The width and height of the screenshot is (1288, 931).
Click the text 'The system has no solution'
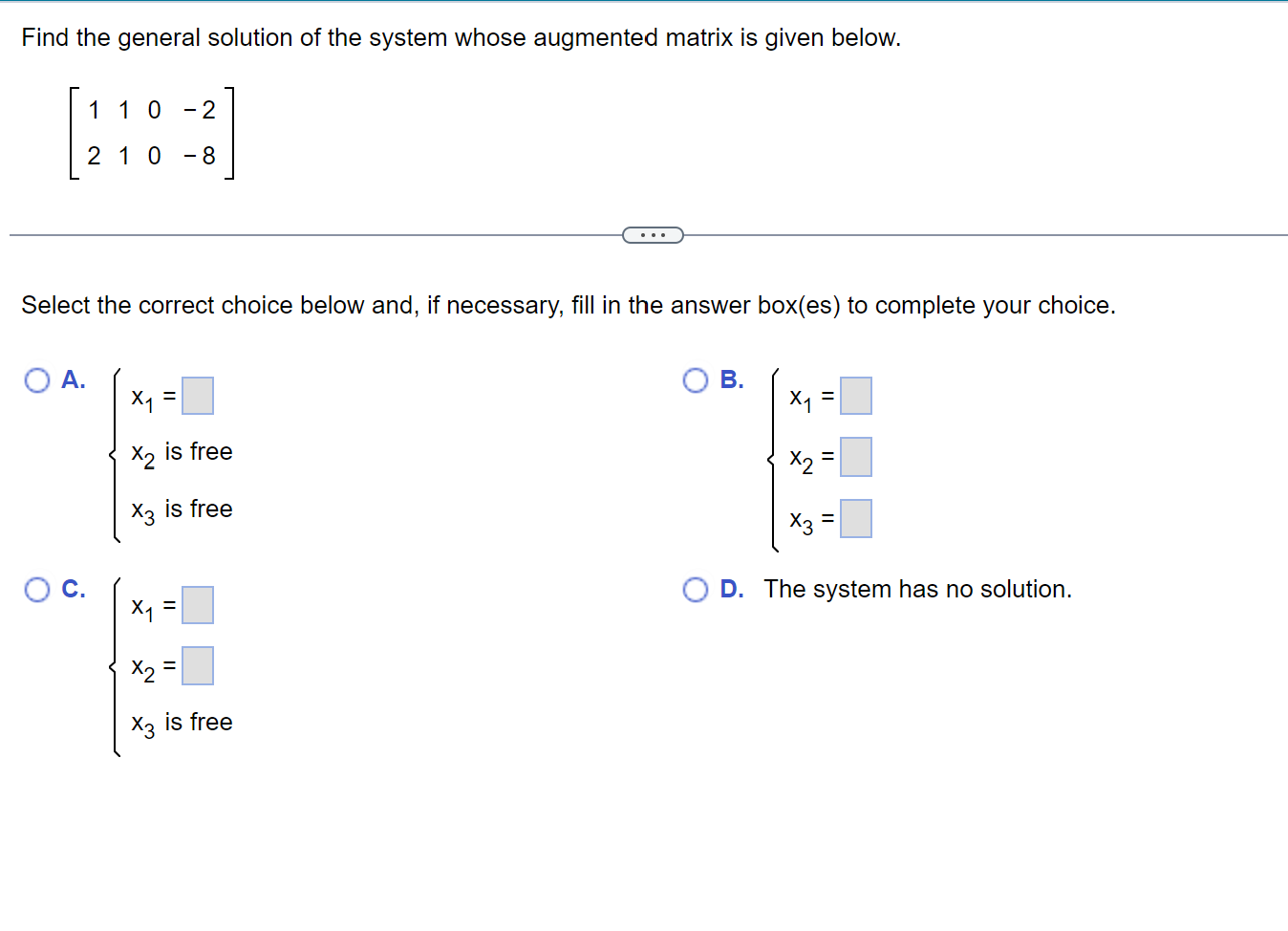[x=917, y=589]
